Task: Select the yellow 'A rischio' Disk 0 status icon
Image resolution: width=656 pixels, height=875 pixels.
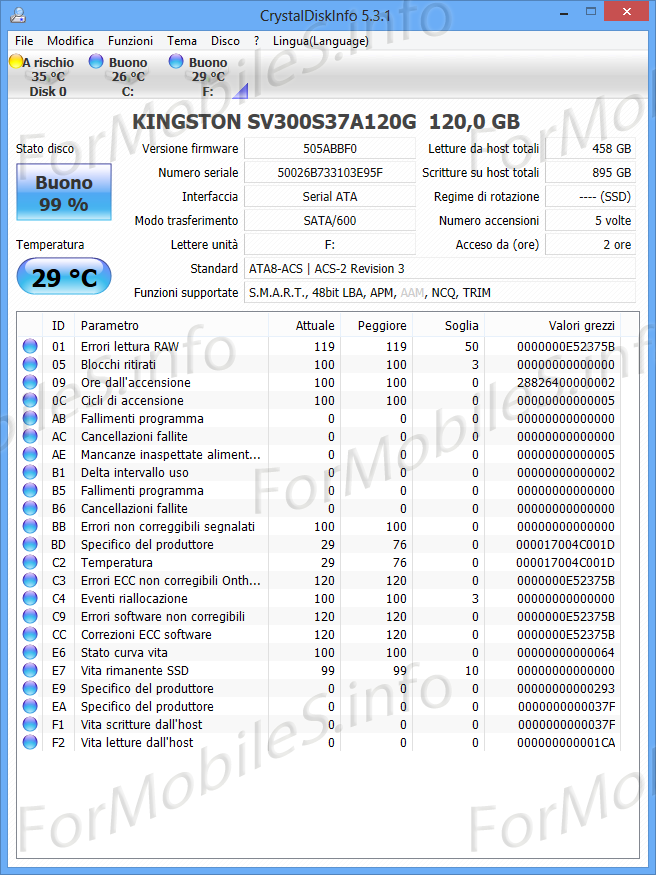Action: [x=16, y=62]
